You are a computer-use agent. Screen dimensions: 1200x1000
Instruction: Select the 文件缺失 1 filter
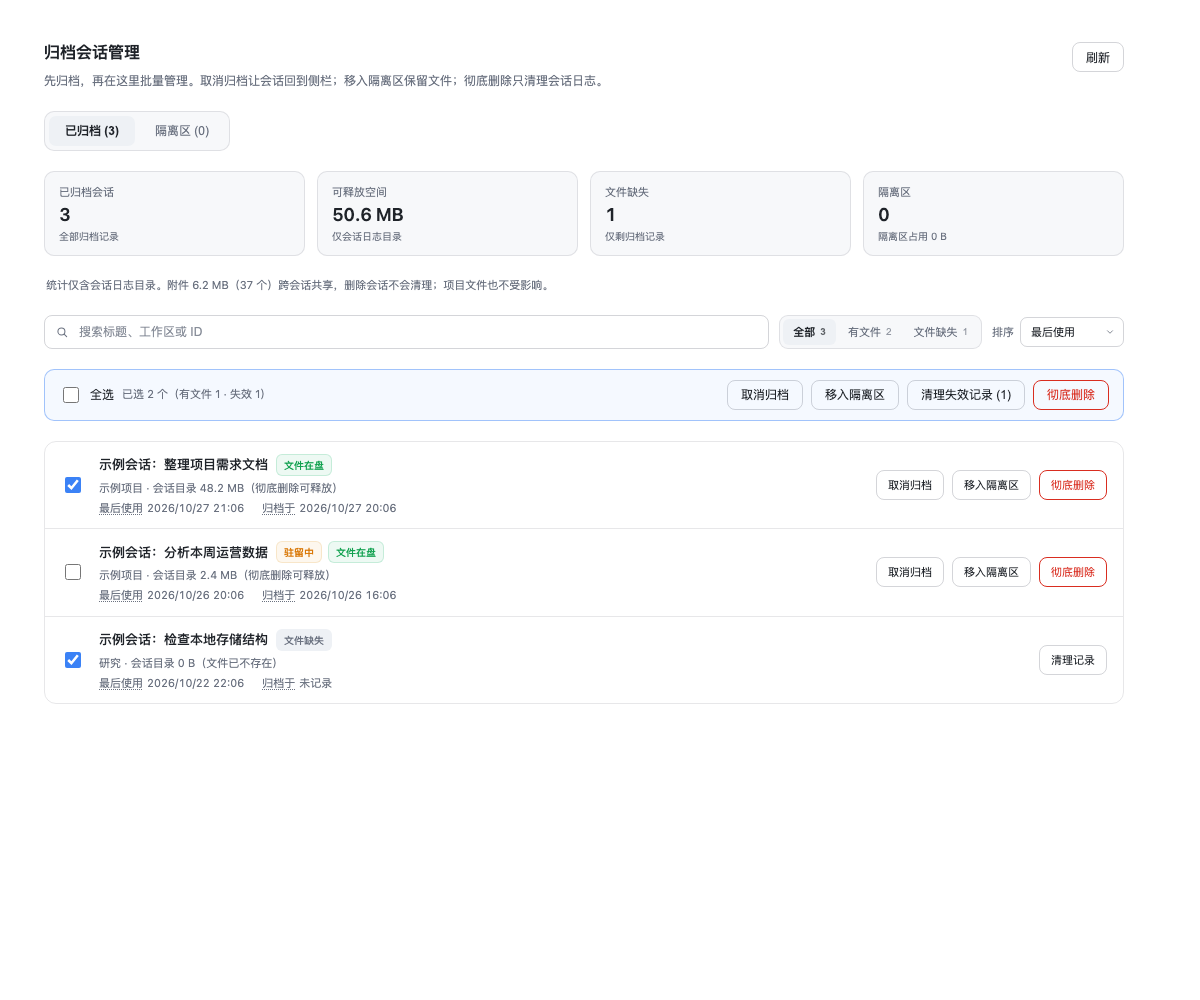pyautogui.click(x=940, y=332)
